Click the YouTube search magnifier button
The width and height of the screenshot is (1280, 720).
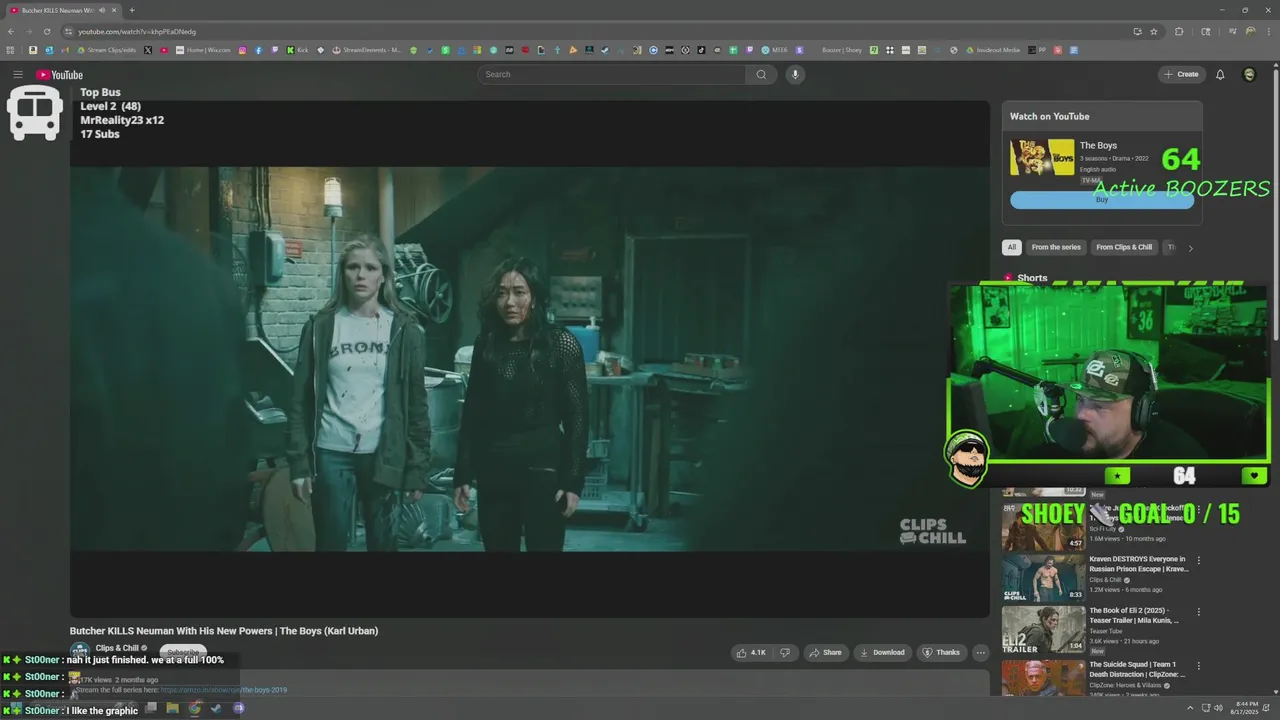click(761, 74)
